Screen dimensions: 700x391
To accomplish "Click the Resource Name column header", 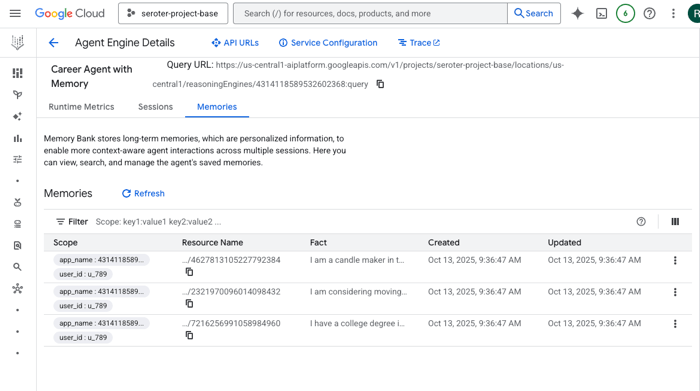I will (212, 242).
